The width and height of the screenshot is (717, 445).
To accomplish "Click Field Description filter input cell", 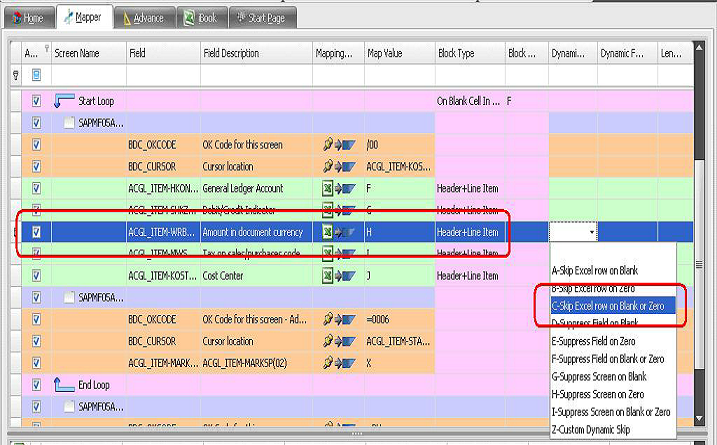I will tap(257, 75).
